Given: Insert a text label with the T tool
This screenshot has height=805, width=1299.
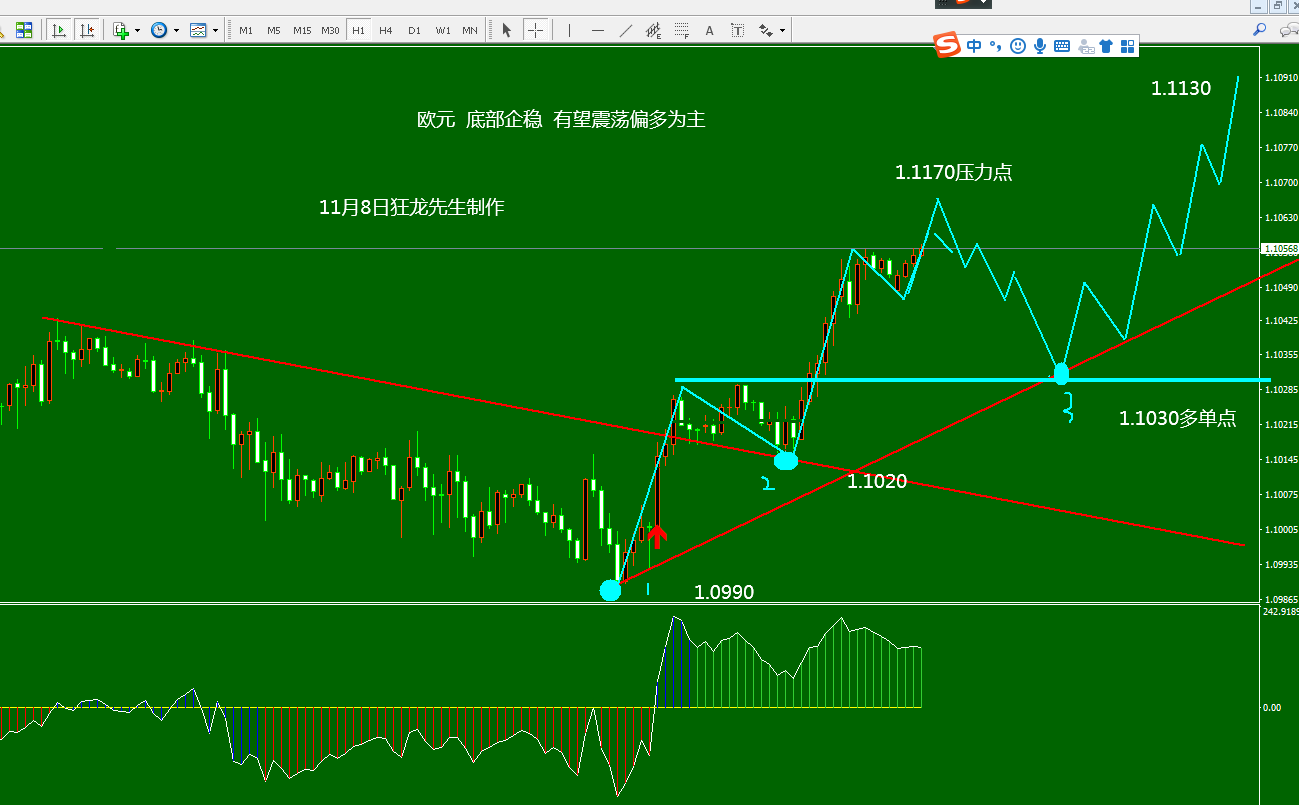Looking at the screenshot, I should point(738,30).
